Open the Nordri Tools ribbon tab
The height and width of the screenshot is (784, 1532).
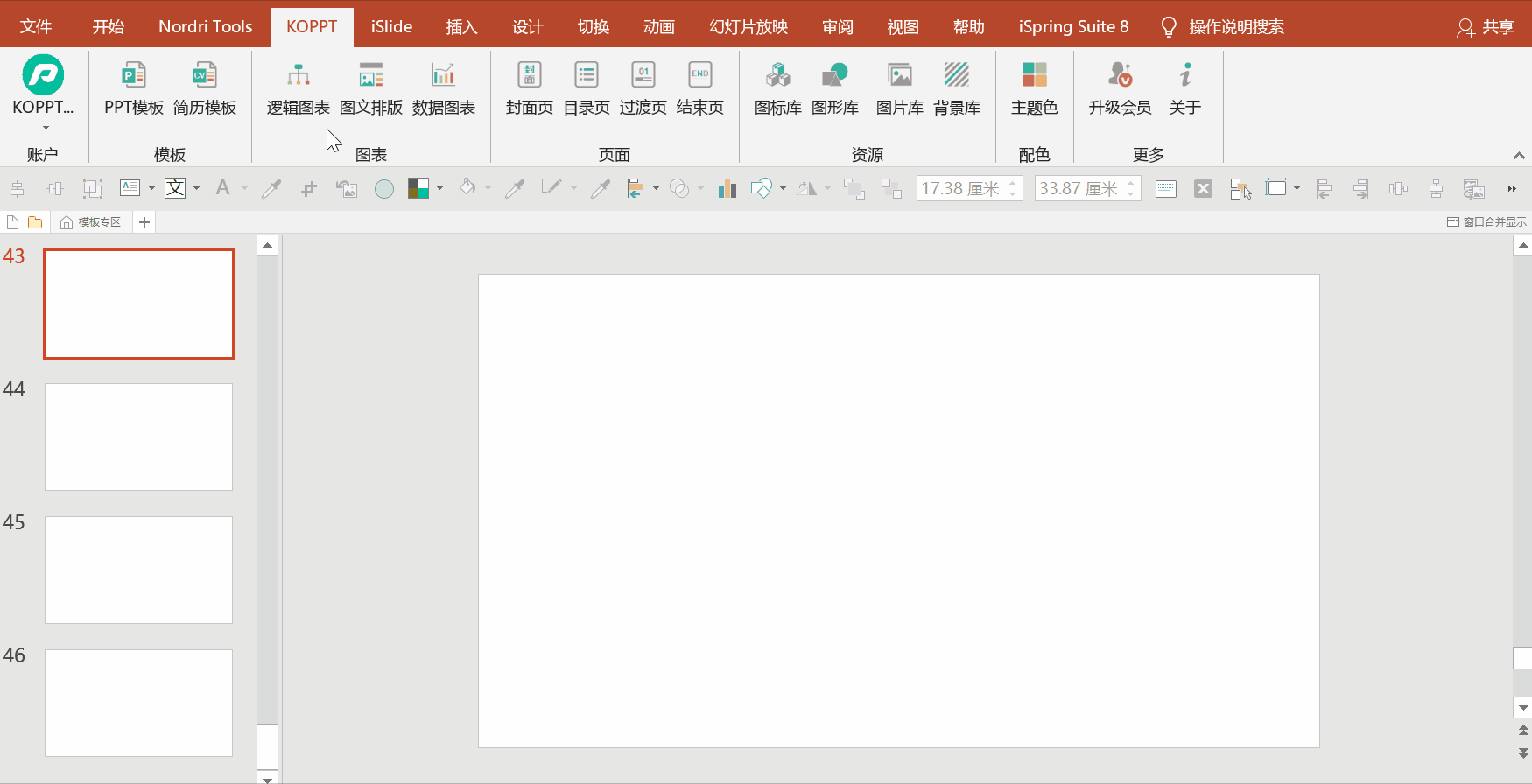pos(205,27)
